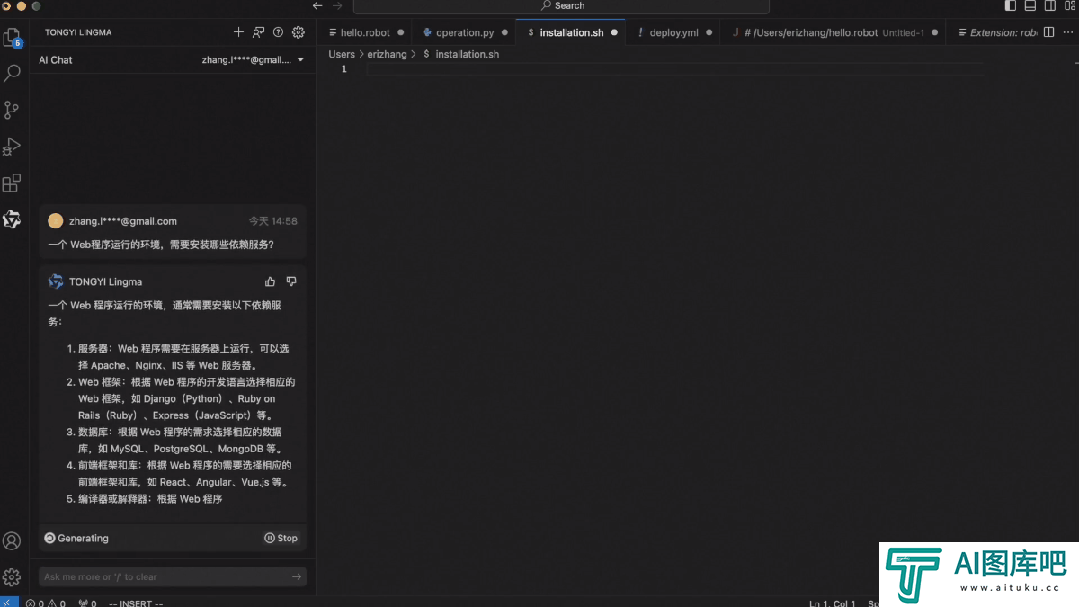Image resolution: width=1079 pixels, height=607 pixels.
Task: Click the remote window status bar icon
Action: (x=9, y=602)
